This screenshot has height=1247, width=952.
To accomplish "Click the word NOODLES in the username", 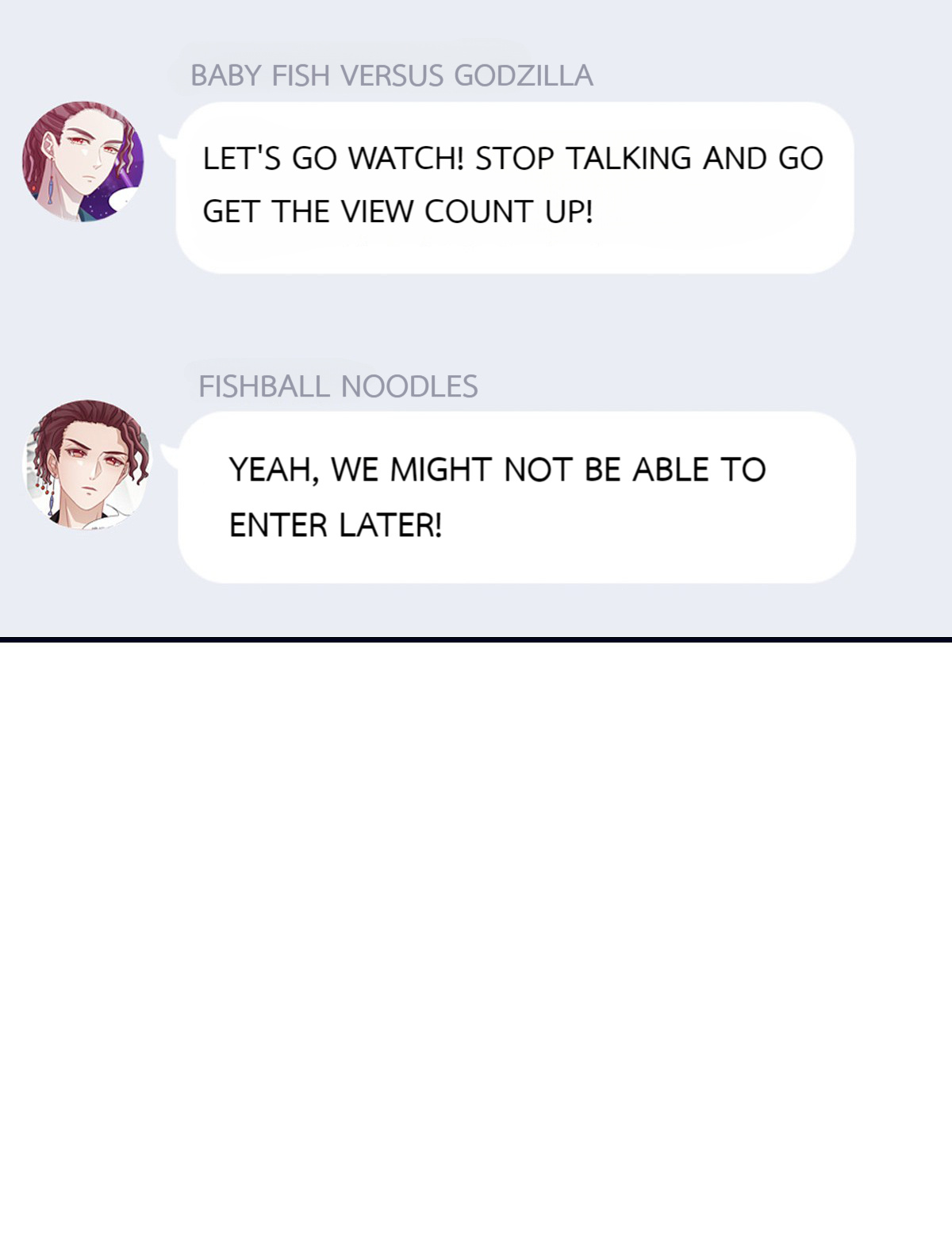I will point(409,386).
